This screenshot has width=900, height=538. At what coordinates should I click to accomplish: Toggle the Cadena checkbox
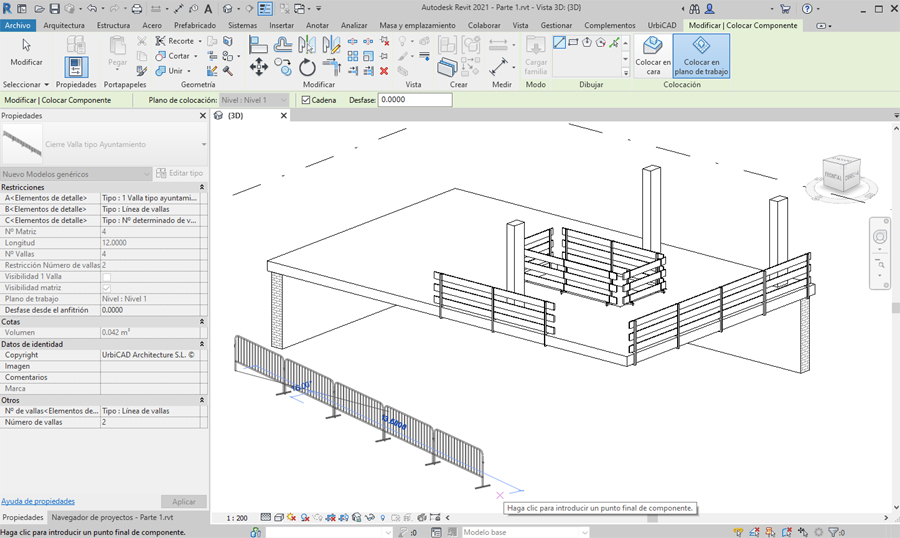(306, 100)
